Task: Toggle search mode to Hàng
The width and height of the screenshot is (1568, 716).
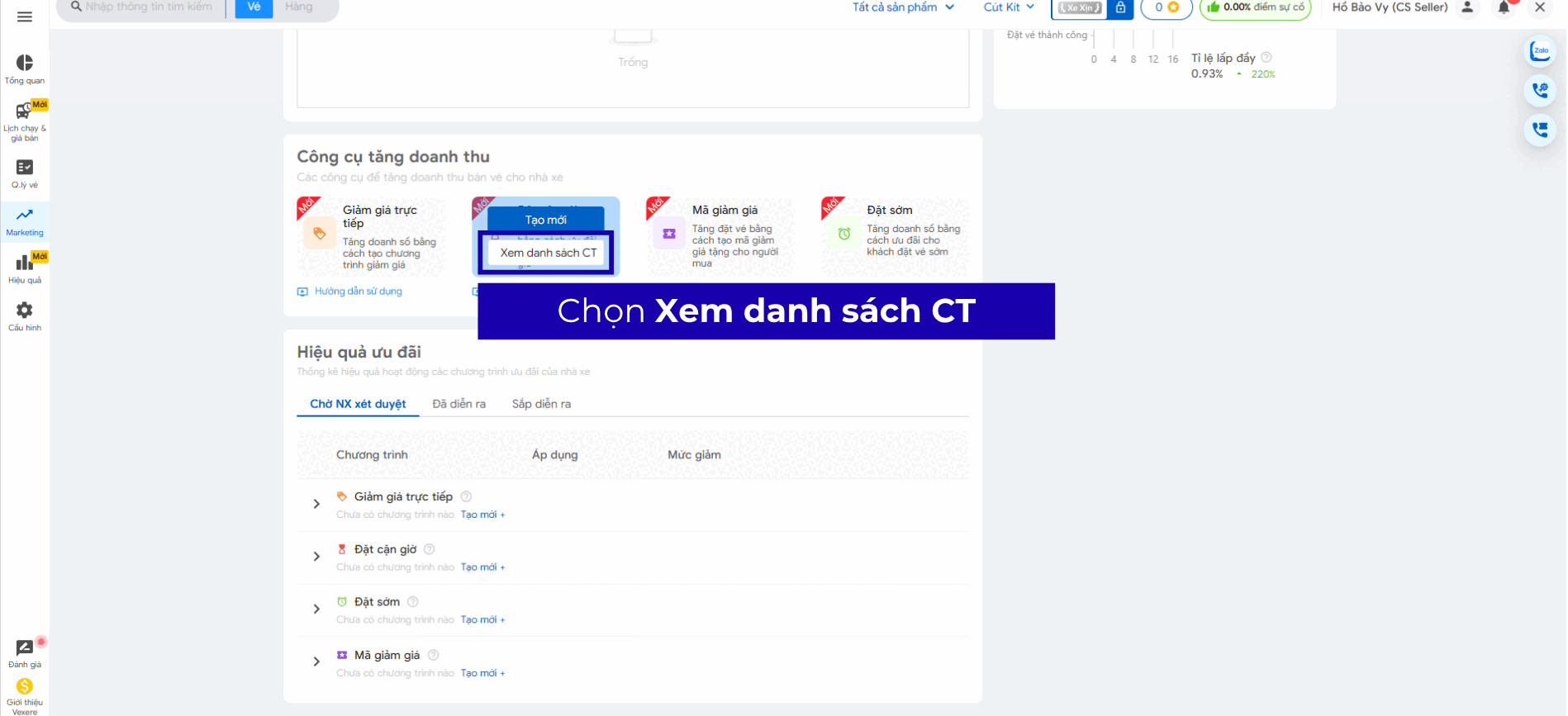Action: [x=299, y=7]
